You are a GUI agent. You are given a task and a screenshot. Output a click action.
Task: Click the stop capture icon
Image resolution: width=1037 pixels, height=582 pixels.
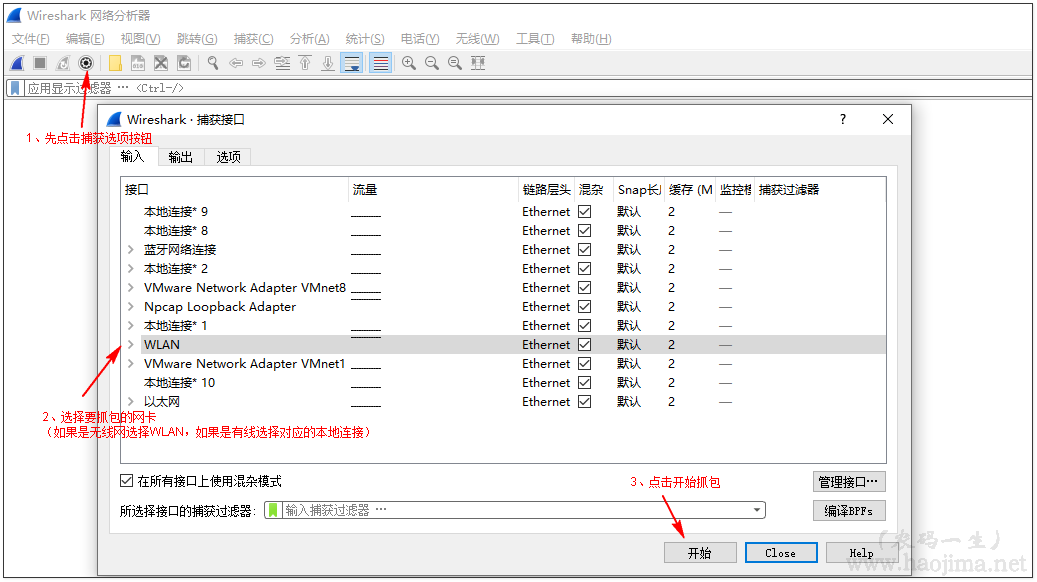[x=38, y=62]
